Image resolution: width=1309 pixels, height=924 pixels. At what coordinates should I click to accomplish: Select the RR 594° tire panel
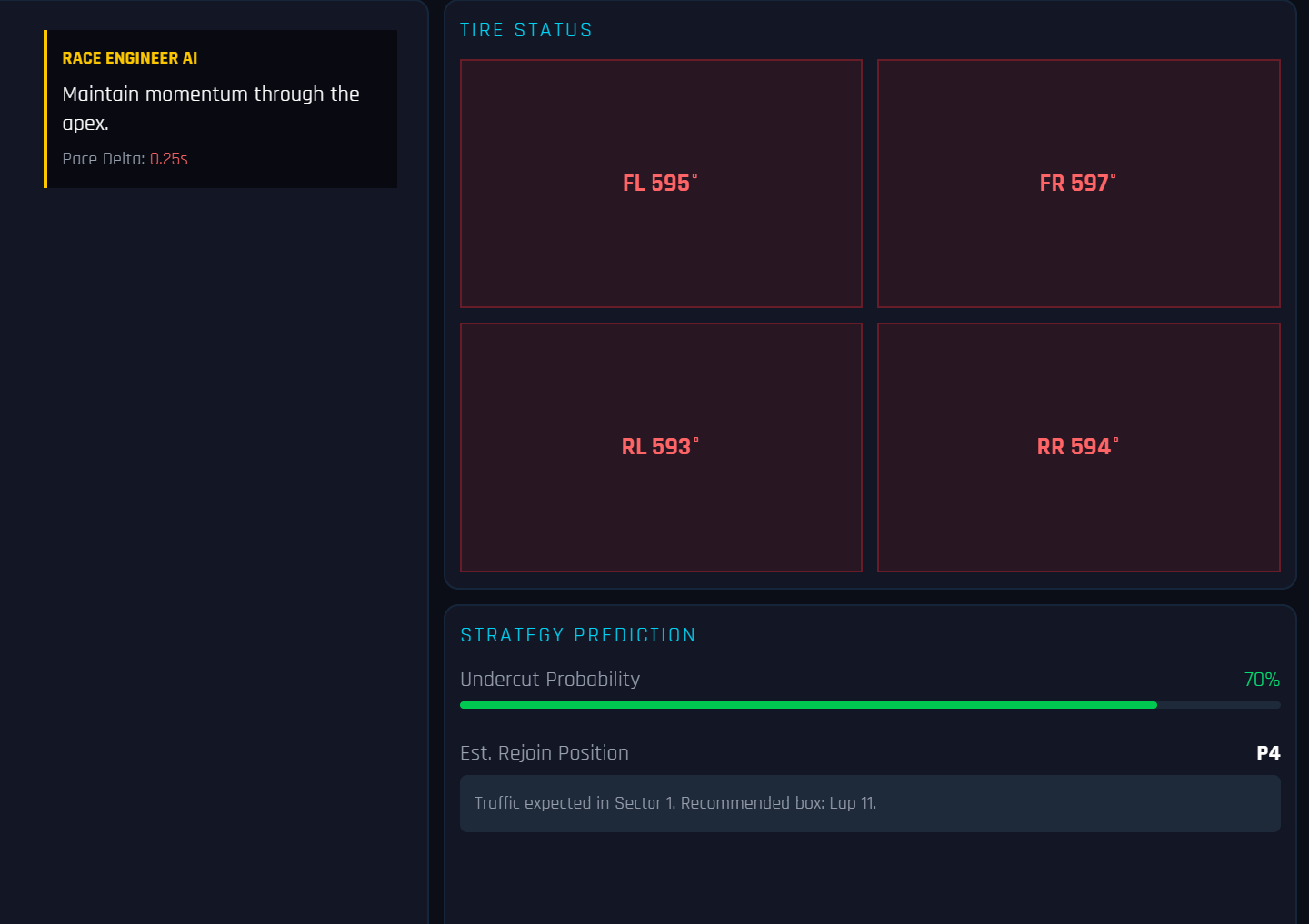coord(1078,446)
